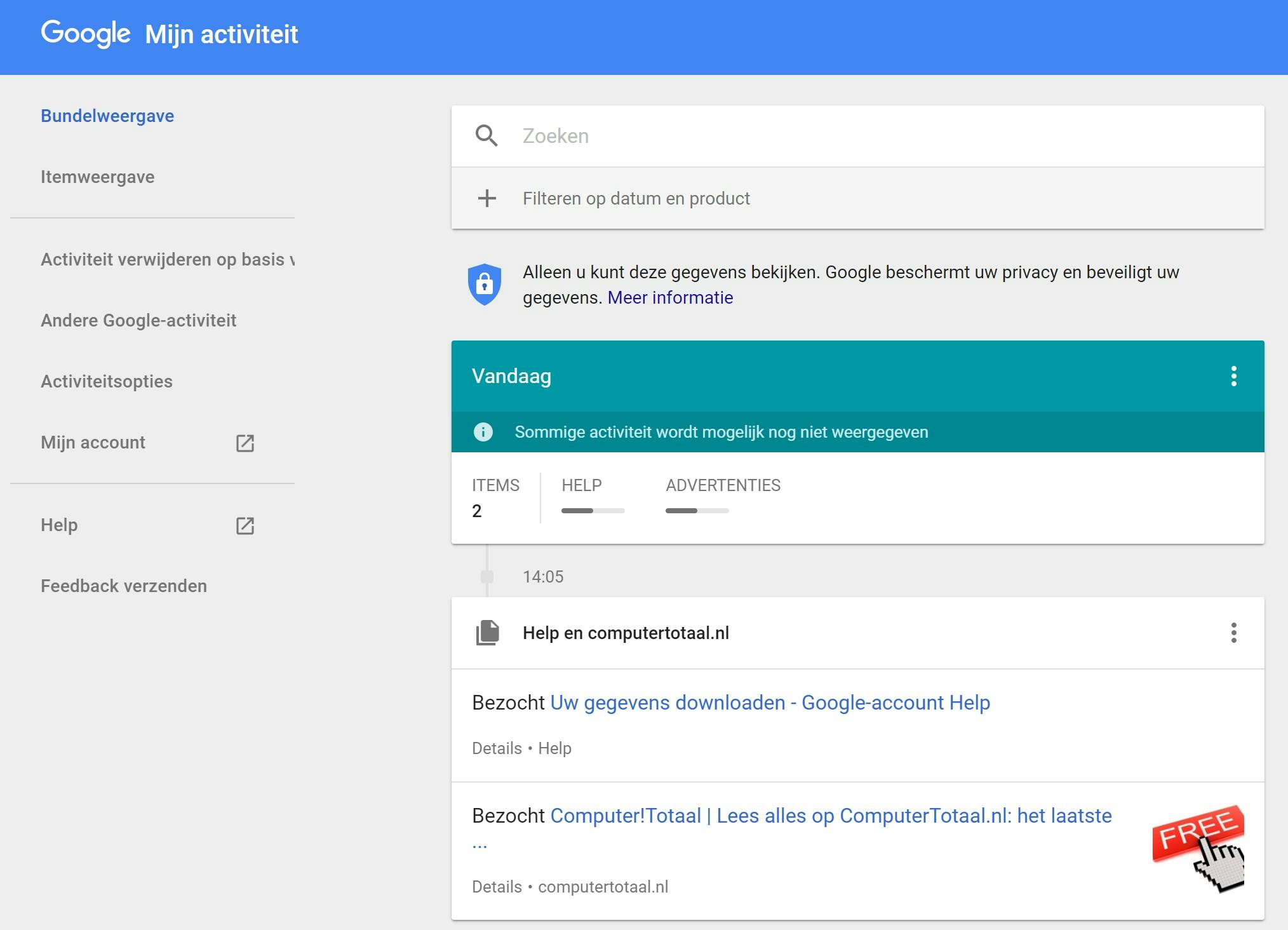Click the plus icon beside filter row

[486, 198]
